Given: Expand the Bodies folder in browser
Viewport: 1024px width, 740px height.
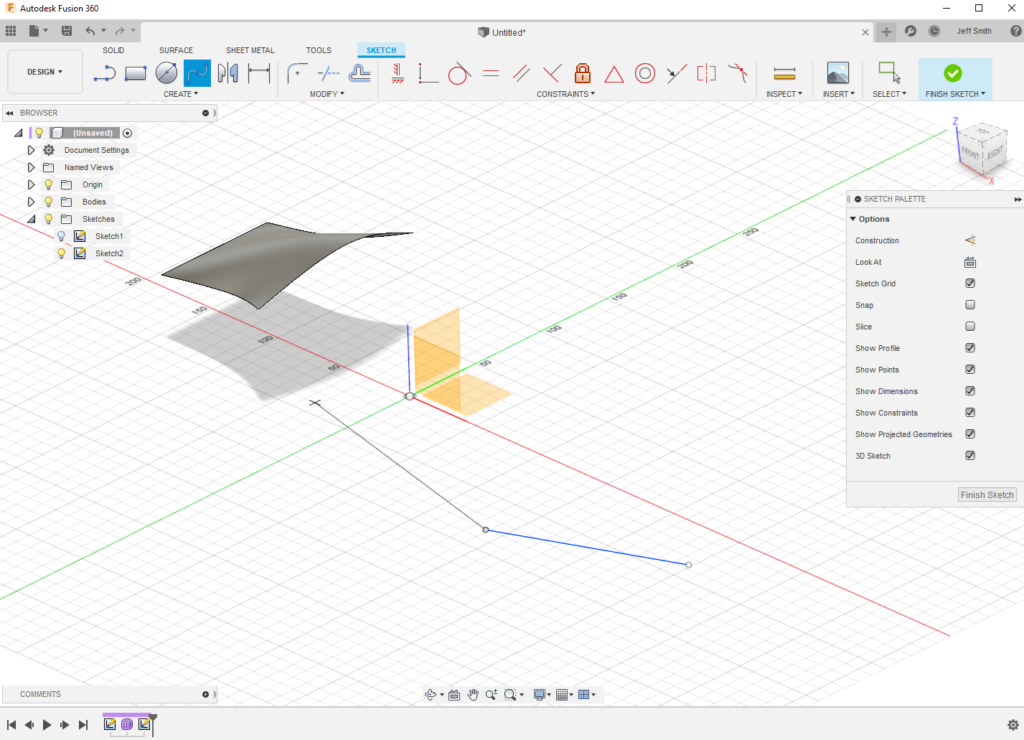Looking at the screenshot, I should tap(31, 202).
